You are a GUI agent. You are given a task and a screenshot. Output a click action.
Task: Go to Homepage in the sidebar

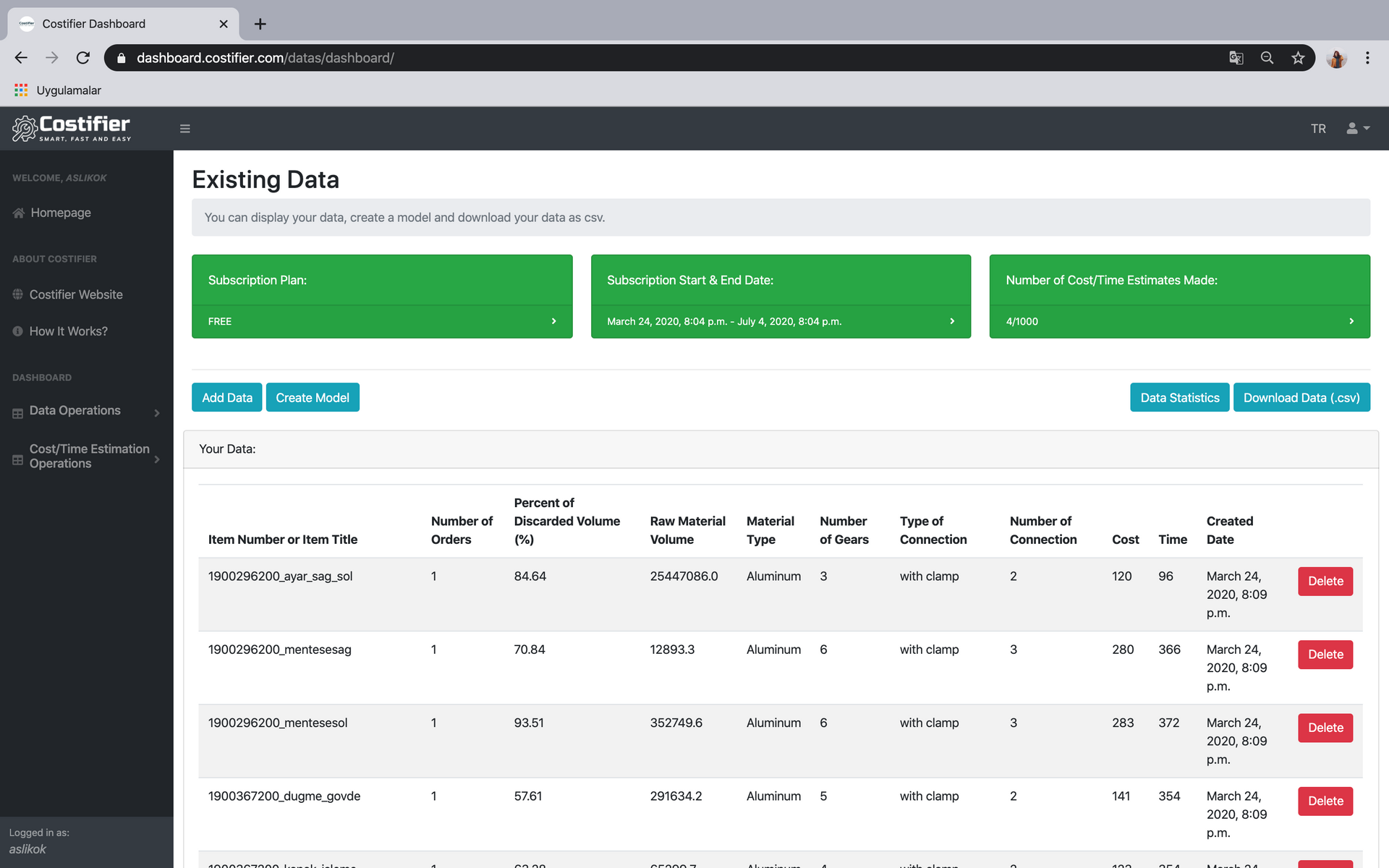[61, 213]
